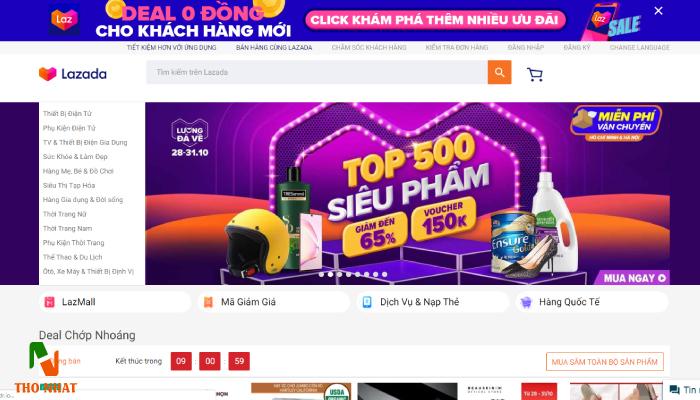Open Hàng Quốc Tế basket icon
The width and height of the screenshot is (700, 400).
pyautogui.click(x=526, y=302)
